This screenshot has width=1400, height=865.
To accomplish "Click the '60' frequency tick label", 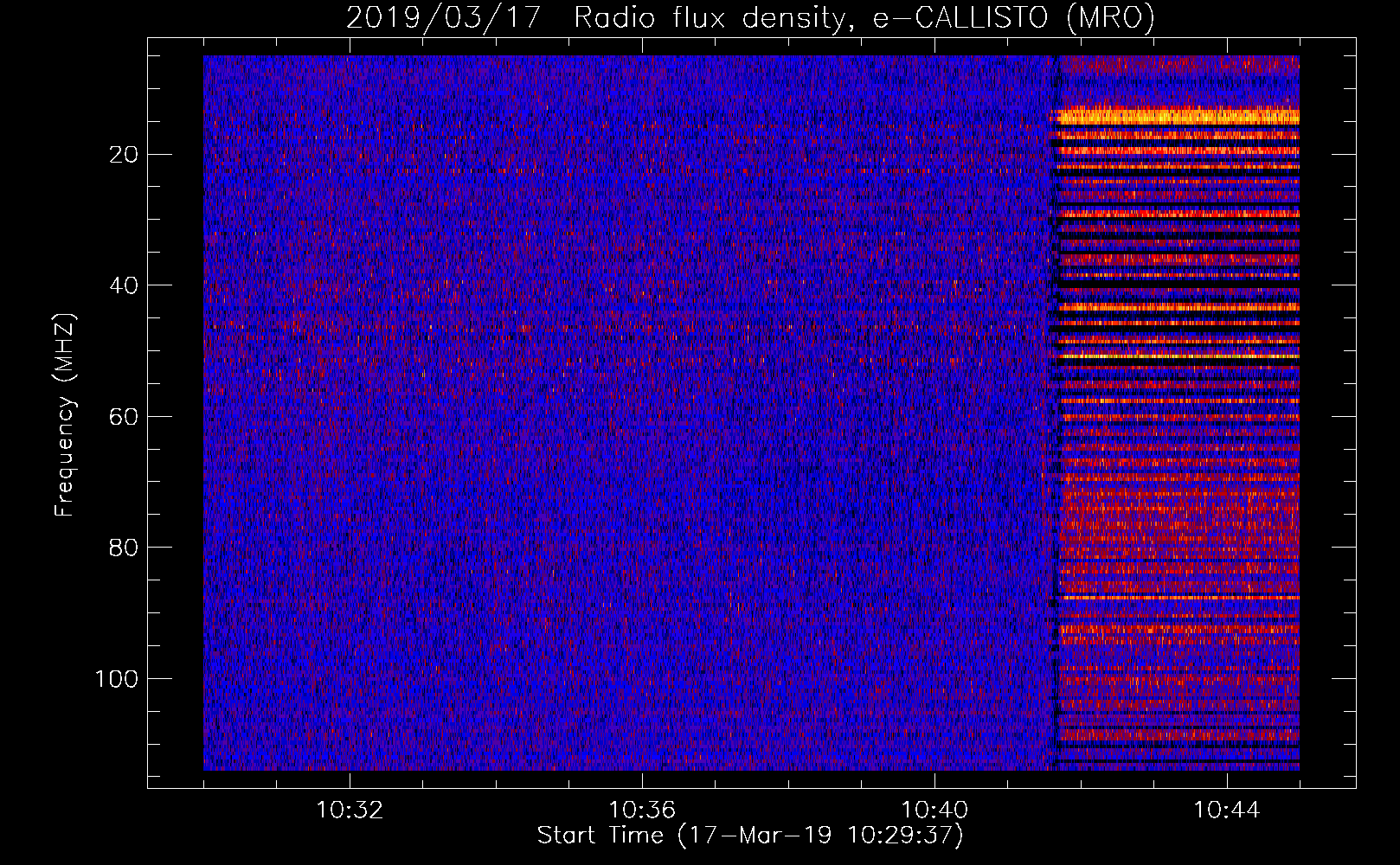I will (125, 417).
